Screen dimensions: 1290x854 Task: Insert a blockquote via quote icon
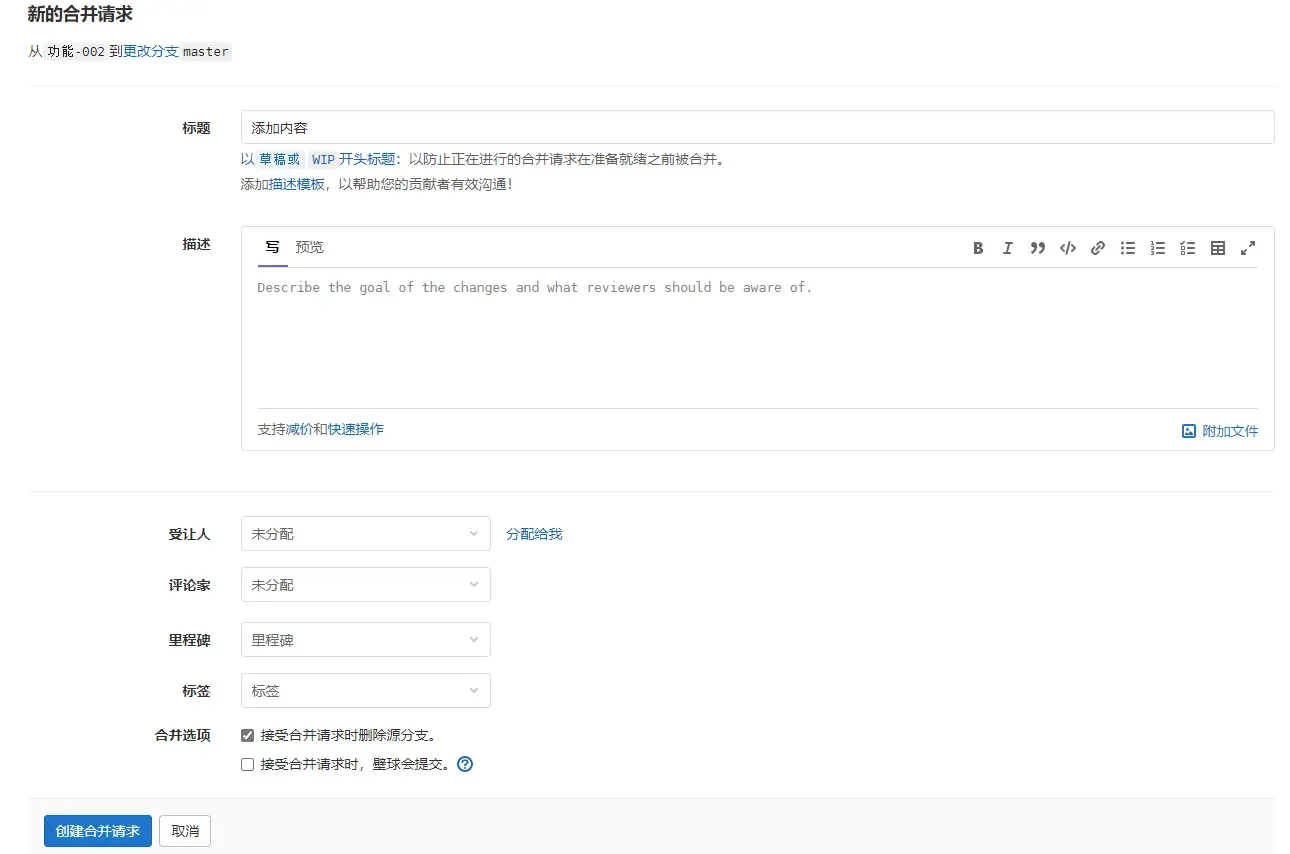(x=1038, y=248)
